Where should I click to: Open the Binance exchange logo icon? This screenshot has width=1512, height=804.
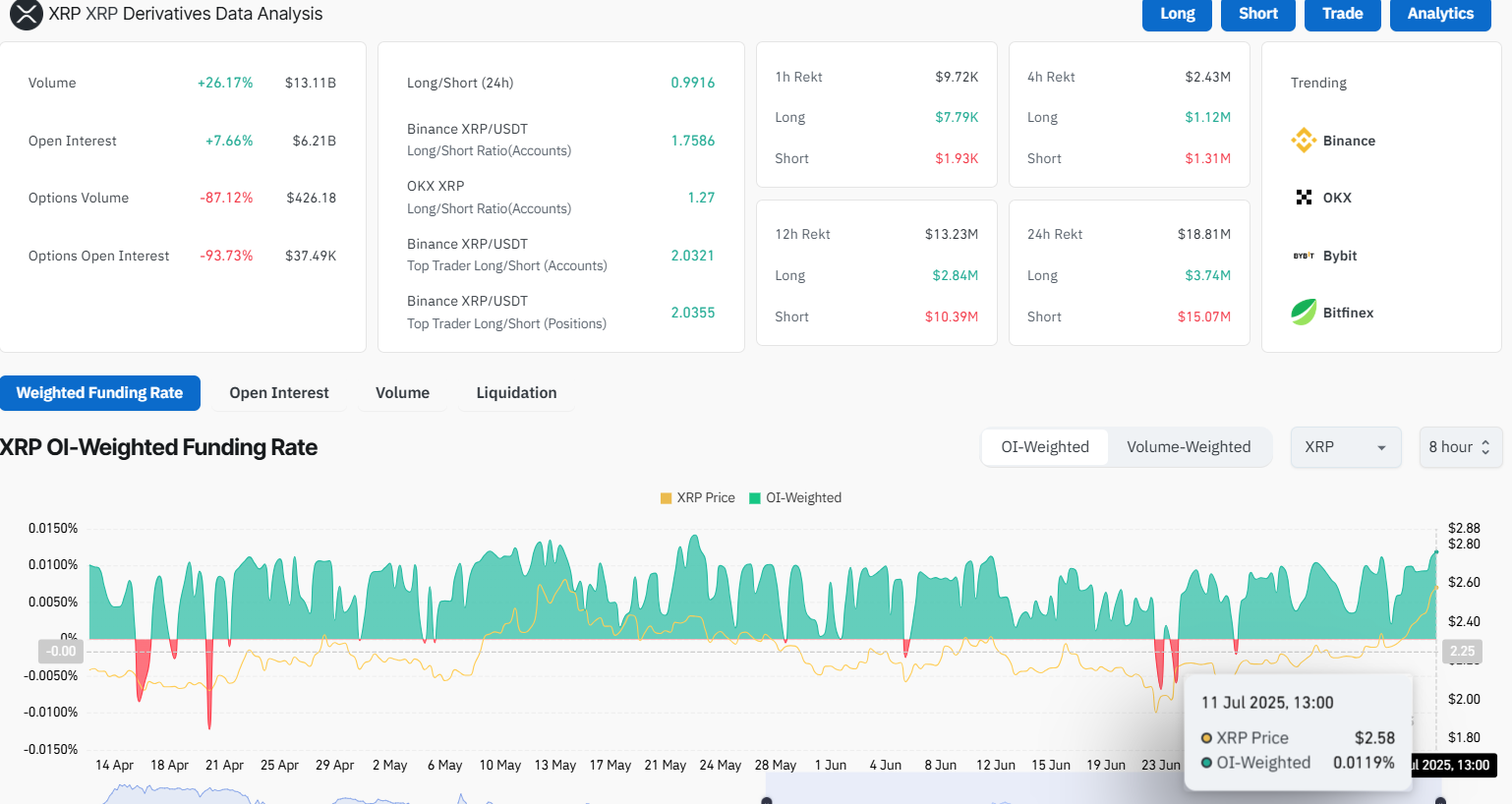1304,141
